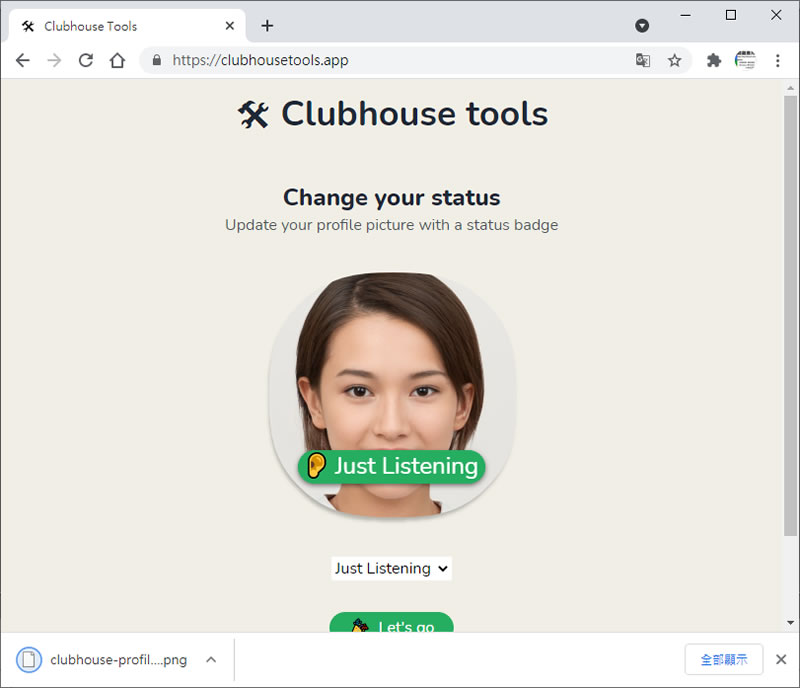Click the green Let's go button

391,623
